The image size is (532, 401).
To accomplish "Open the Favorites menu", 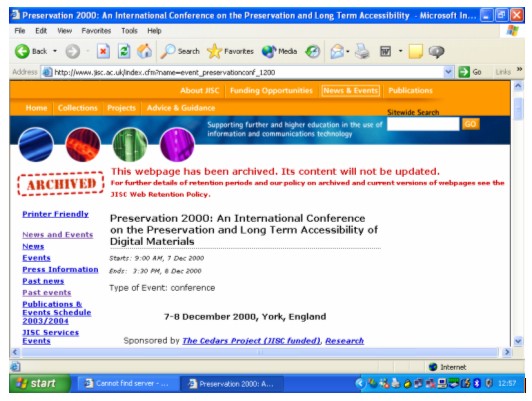I will tap(96, 31).
